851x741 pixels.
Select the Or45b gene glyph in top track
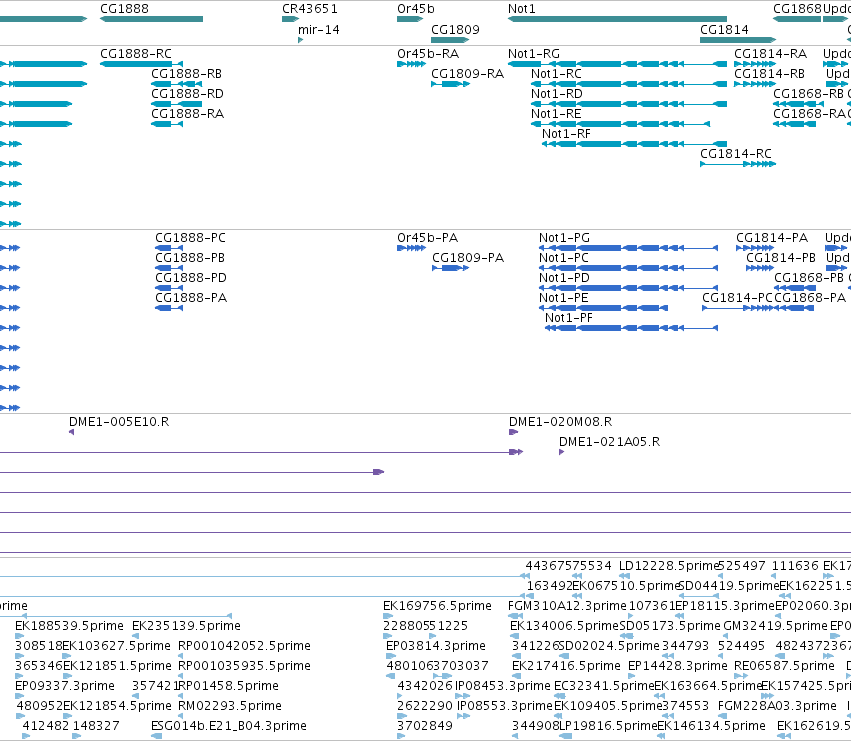coord(410,19)
